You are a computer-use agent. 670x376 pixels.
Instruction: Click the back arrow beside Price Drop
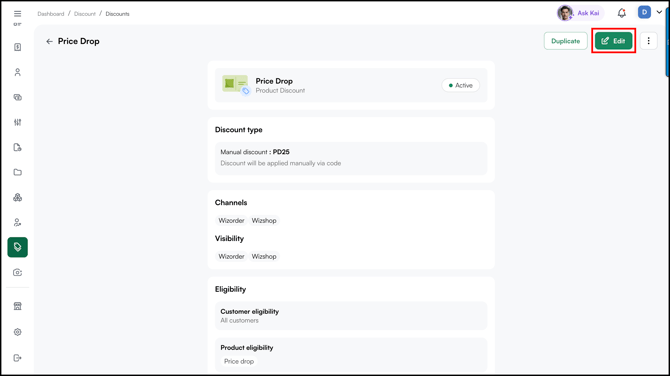tap(50, 41)
